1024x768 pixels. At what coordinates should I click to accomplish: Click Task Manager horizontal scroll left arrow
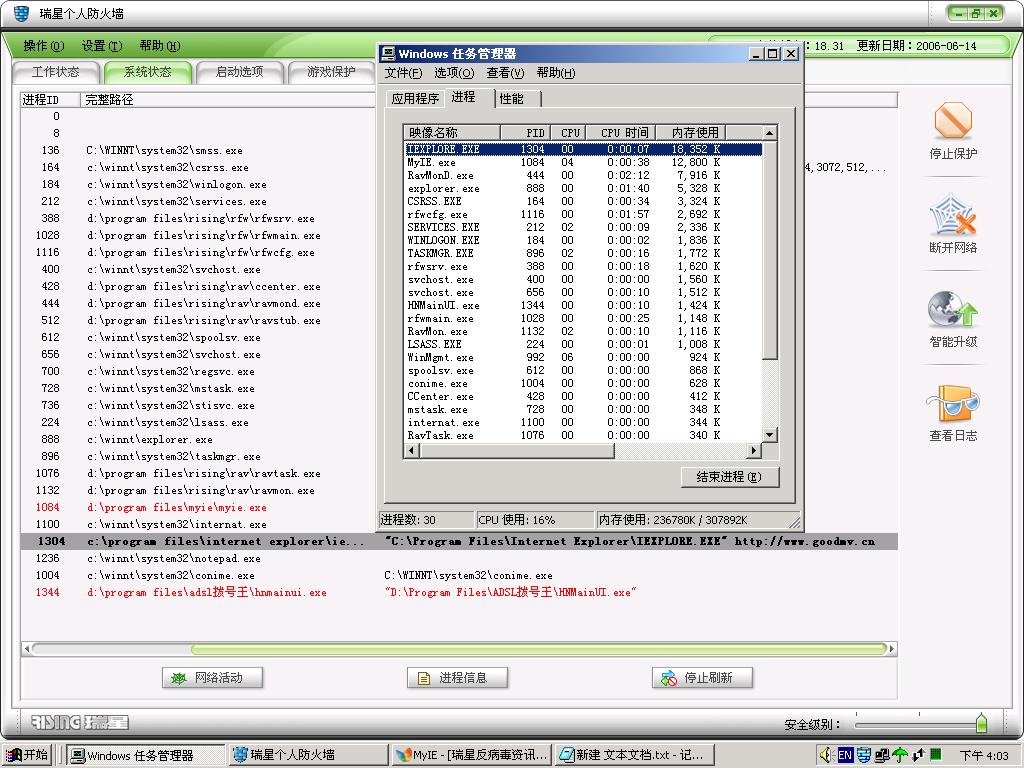click(411, 451)
